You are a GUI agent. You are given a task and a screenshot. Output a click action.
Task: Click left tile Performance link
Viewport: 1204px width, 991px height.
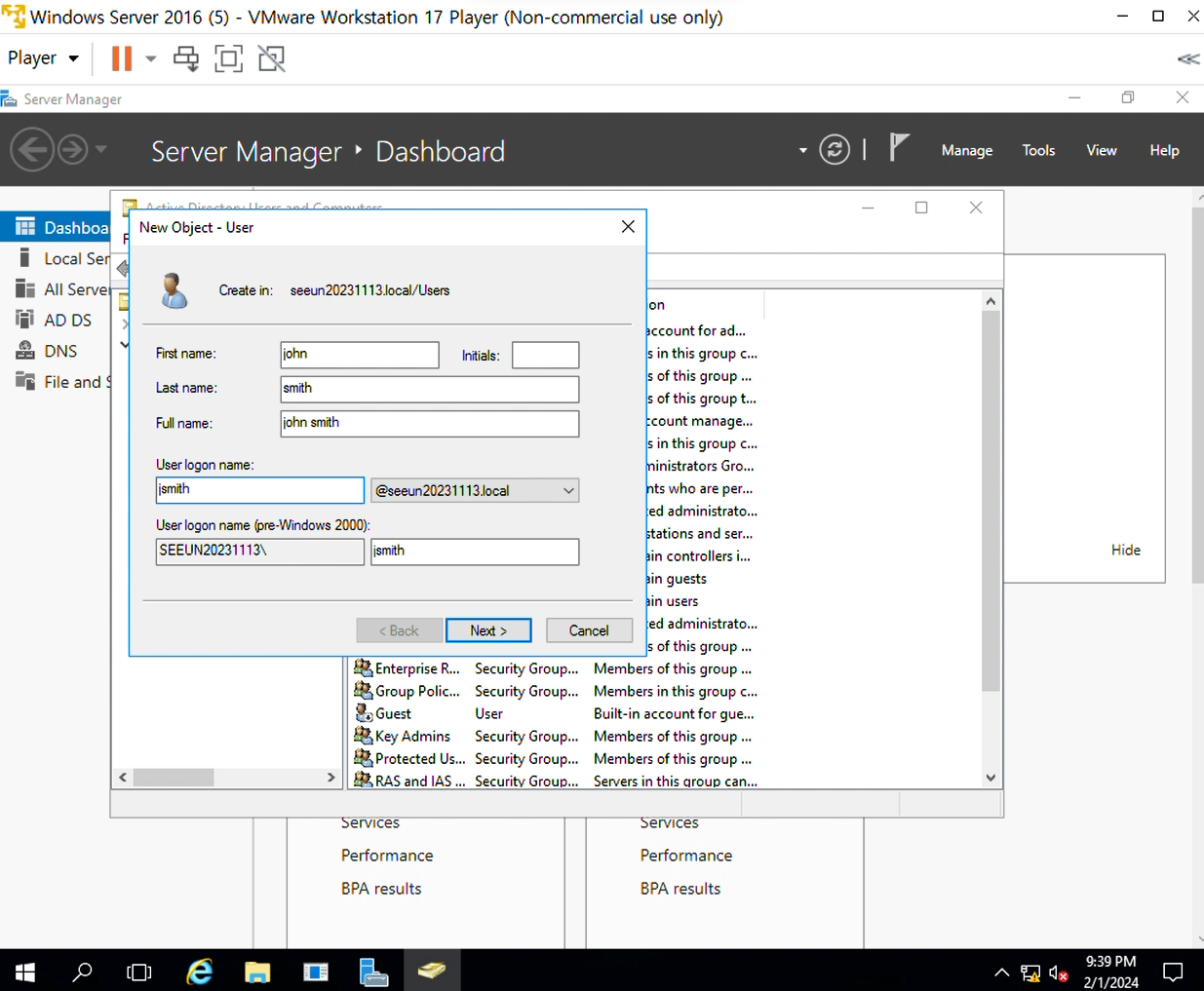387,856
